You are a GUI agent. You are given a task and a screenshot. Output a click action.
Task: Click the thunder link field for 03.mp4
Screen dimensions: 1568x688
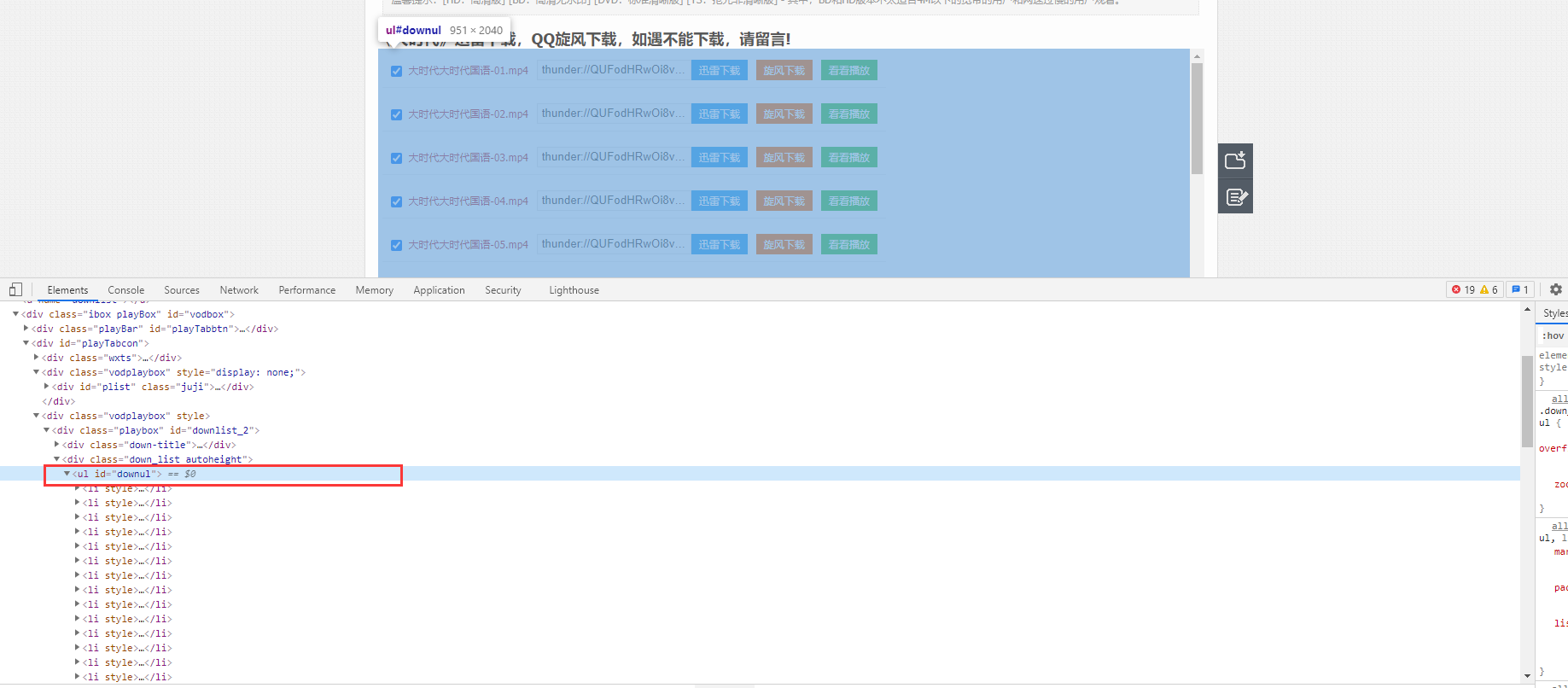(x=613, y=157)
